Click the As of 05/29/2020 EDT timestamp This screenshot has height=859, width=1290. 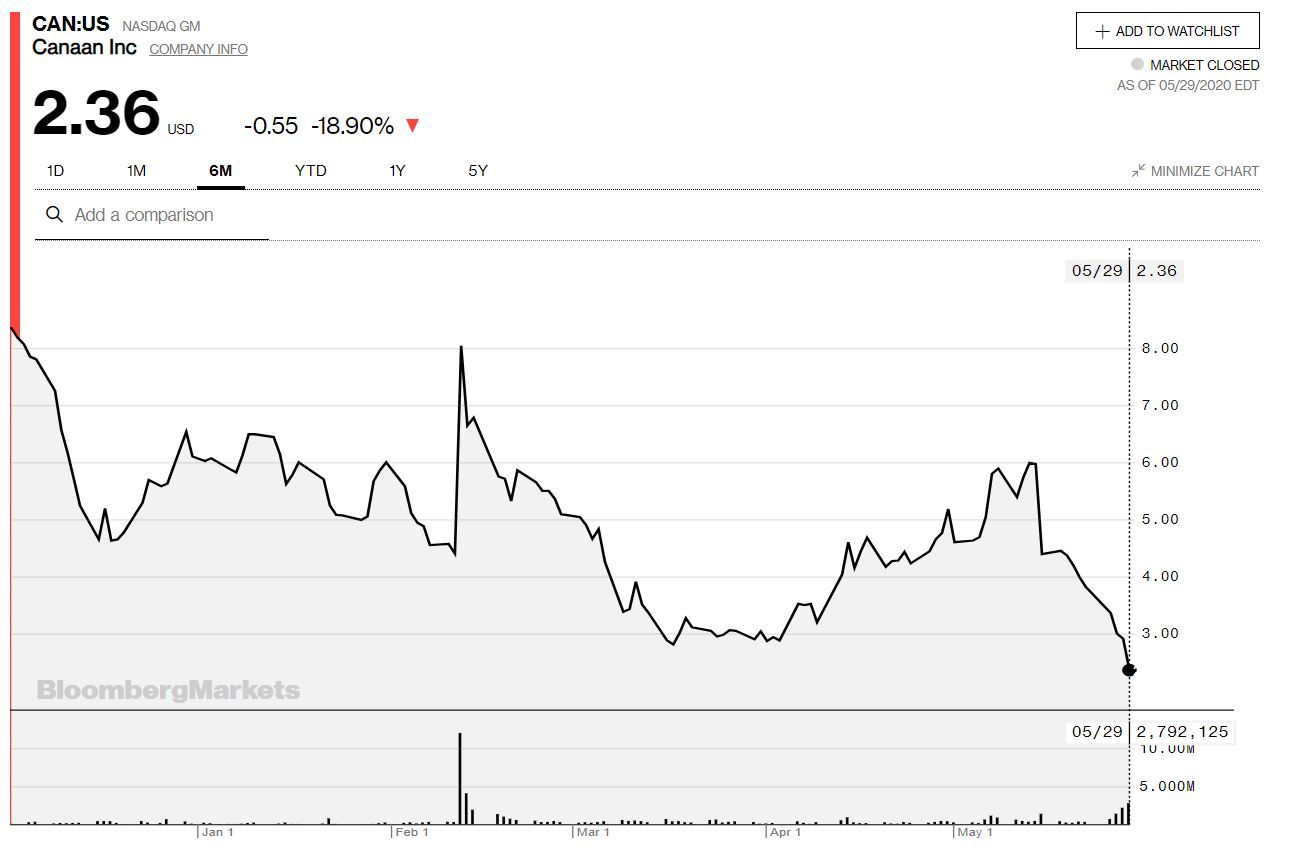1188,86
